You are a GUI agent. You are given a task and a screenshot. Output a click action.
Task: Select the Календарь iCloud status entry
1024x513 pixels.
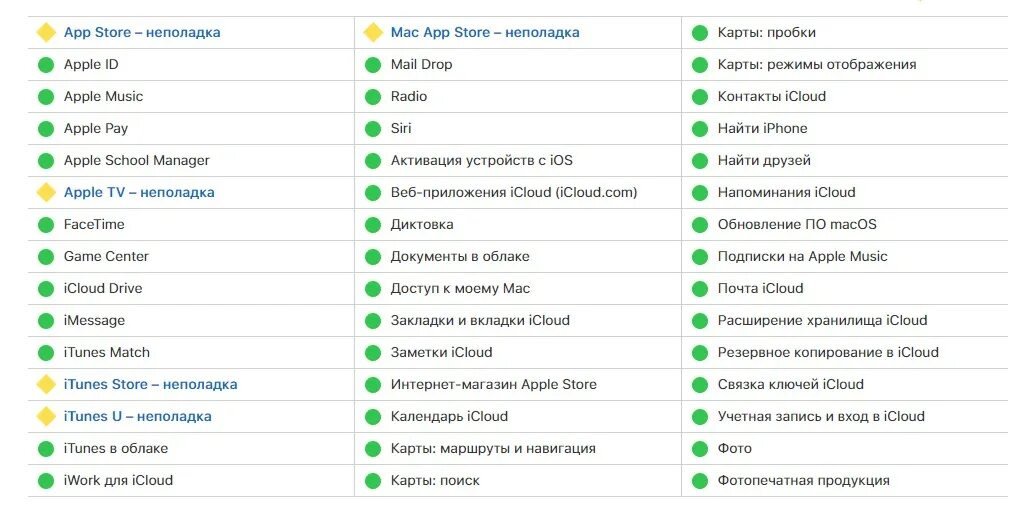[x=519, y=416]
